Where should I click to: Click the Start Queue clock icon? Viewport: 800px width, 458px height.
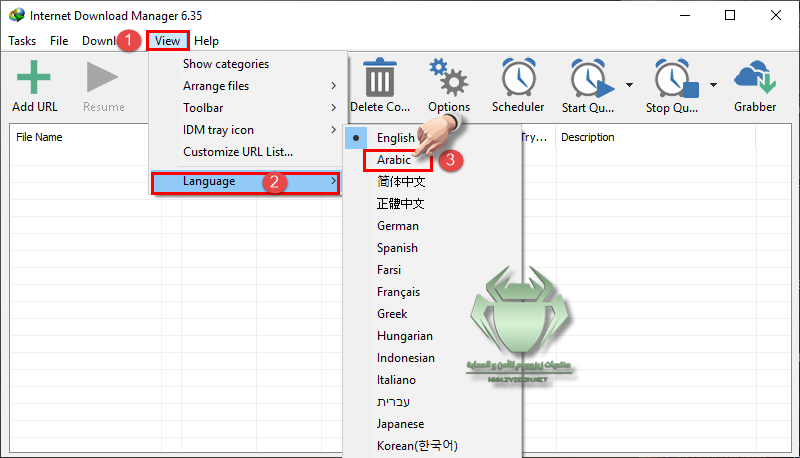(591, 78)
